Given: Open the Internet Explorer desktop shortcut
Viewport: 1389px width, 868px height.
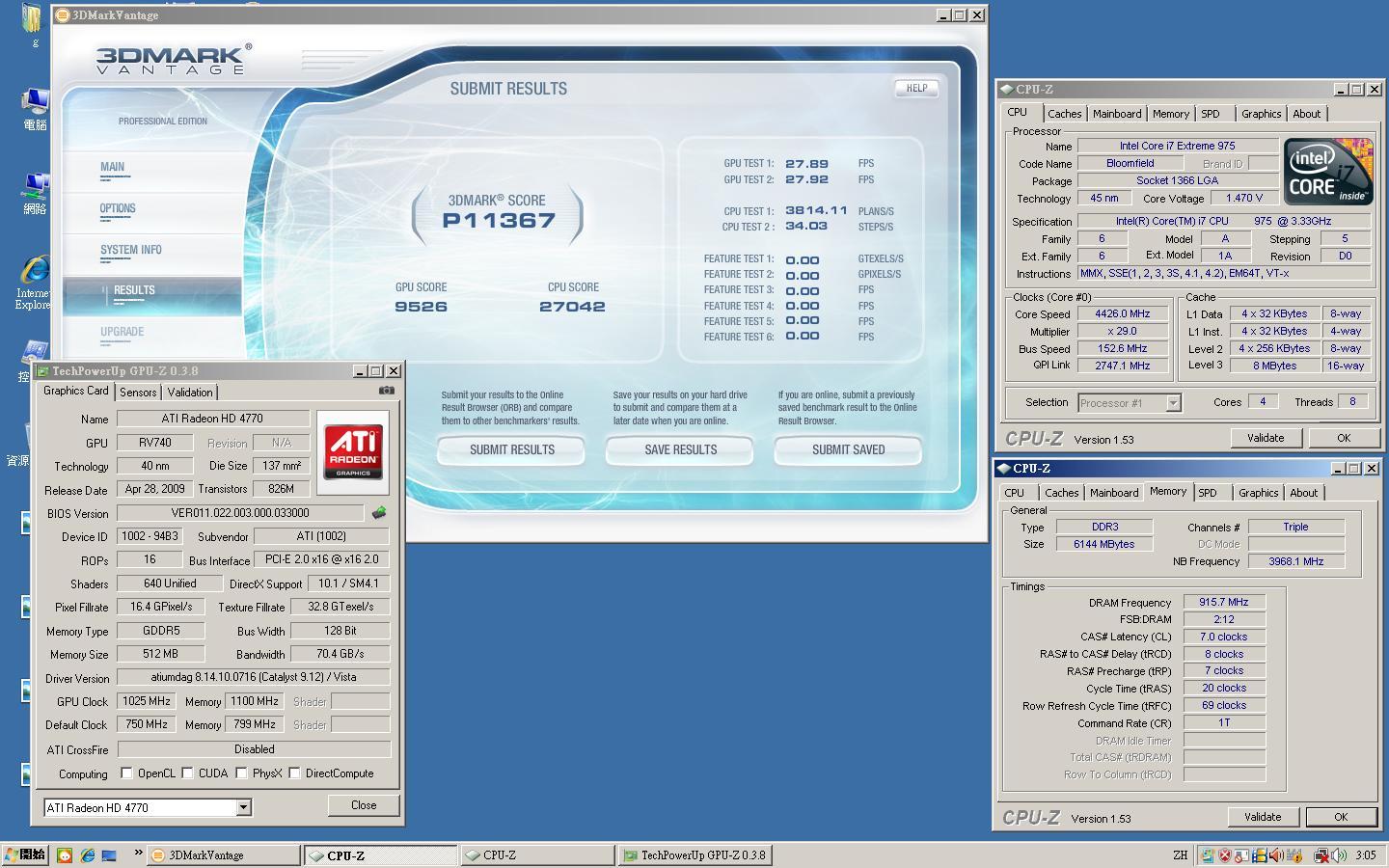Looking at the screenshot, I should point(35,283).
